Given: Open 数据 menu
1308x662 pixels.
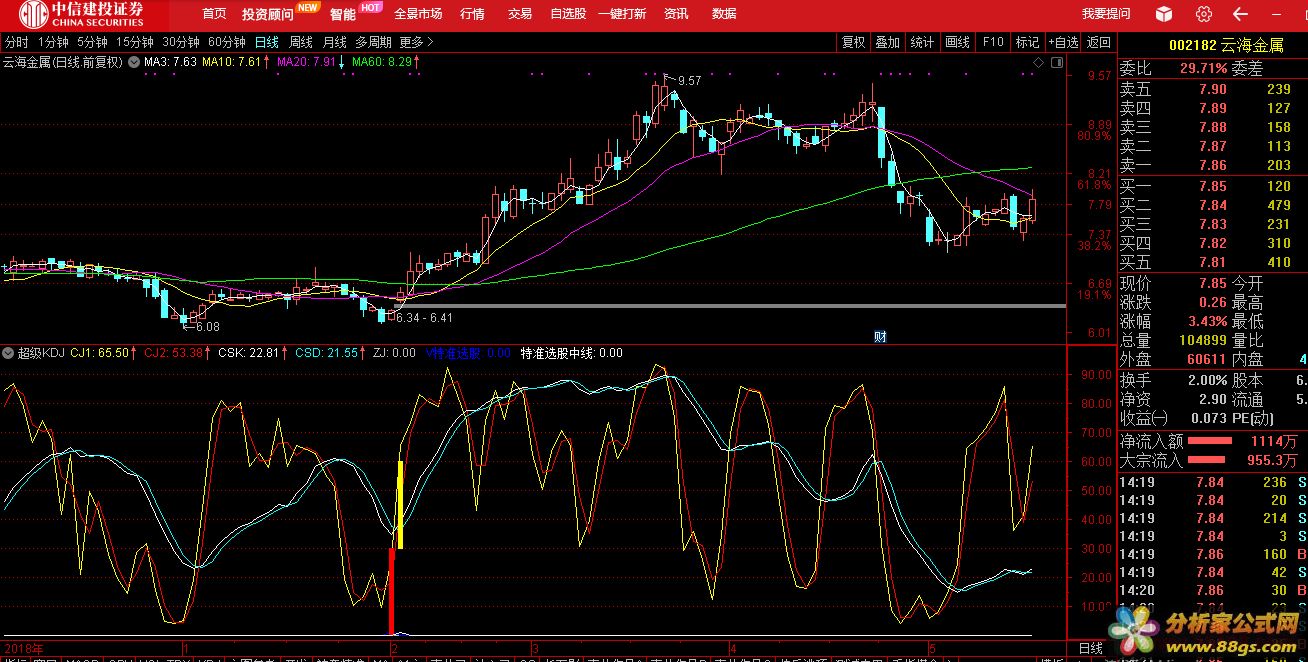Looking at the screenshot, I should (724, 14).
